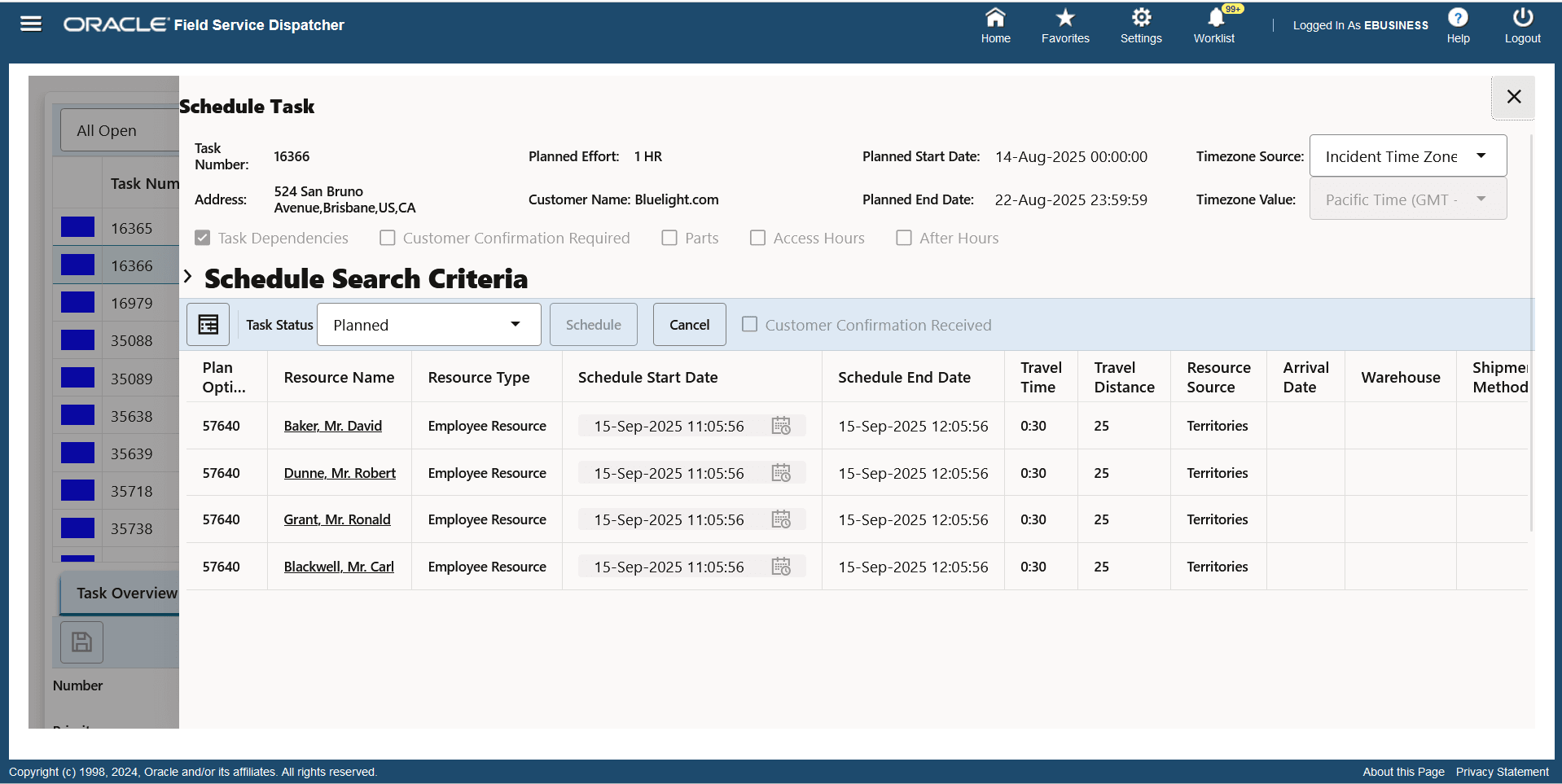Expand the Schedule Search Criteria section
Screen dimensions: 1562x784
click(187, 277)
